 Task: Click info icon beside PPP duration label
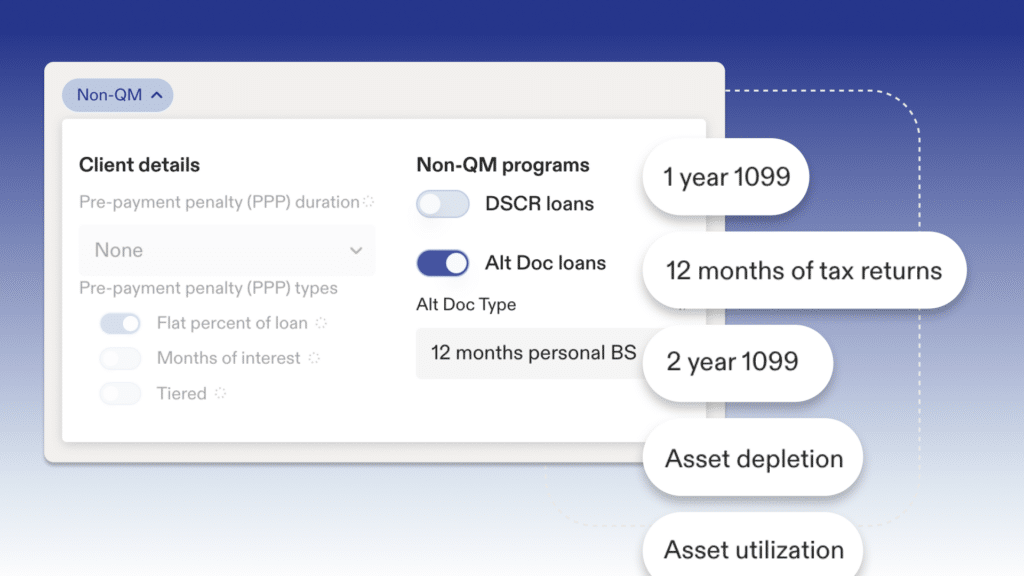coord(369,202)
